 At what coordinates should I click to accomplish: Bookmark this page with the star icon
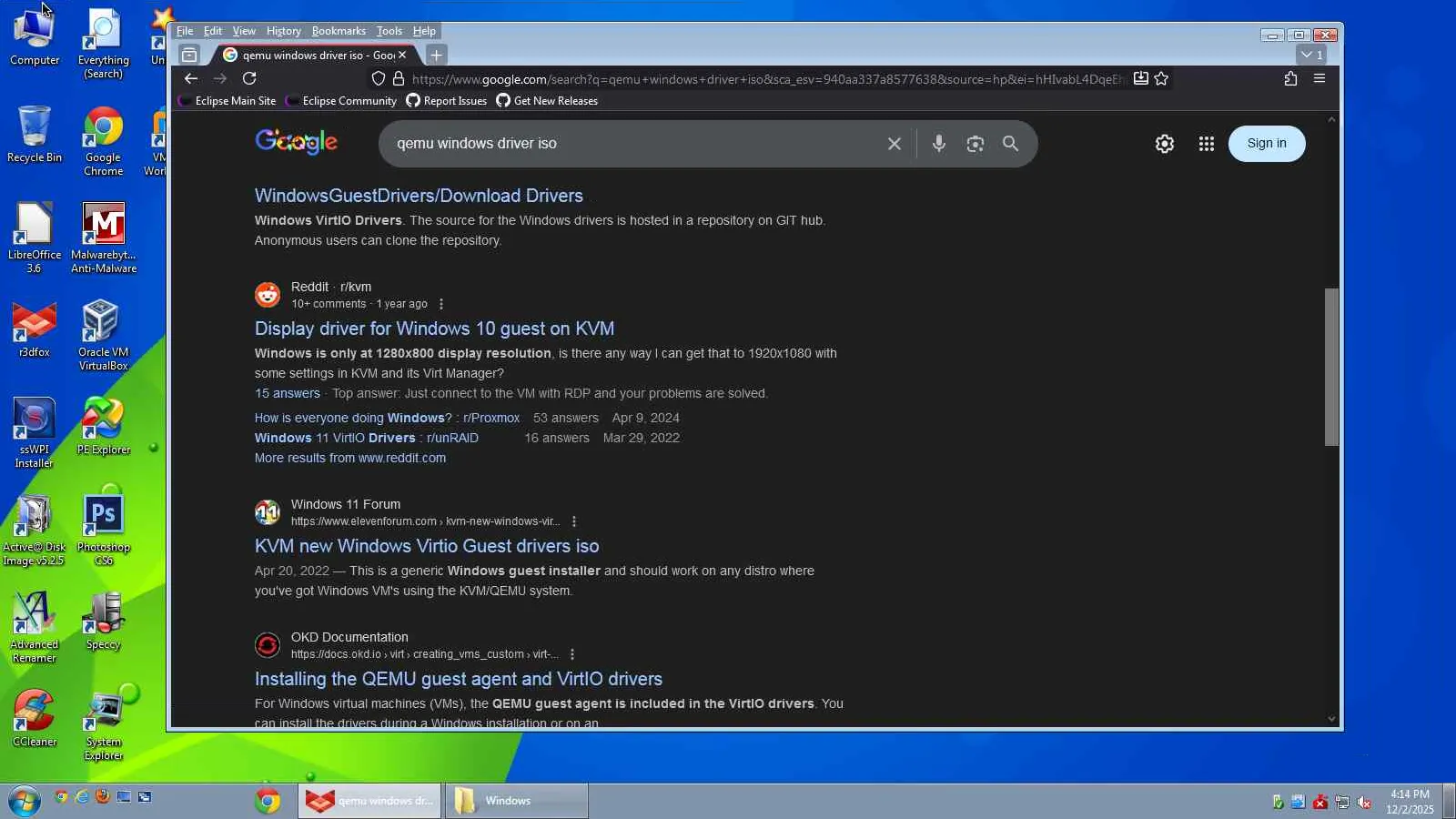coord(1161,79)
